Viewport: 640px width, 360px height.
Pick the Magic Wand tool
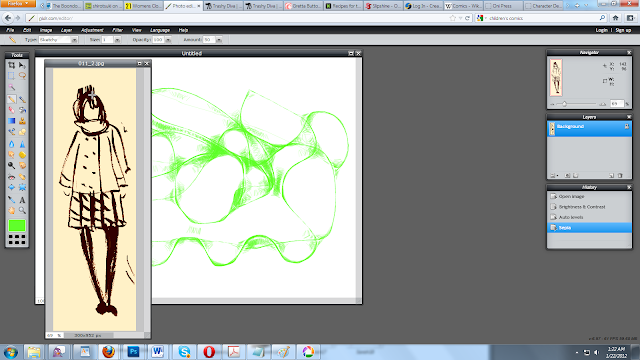11,87
